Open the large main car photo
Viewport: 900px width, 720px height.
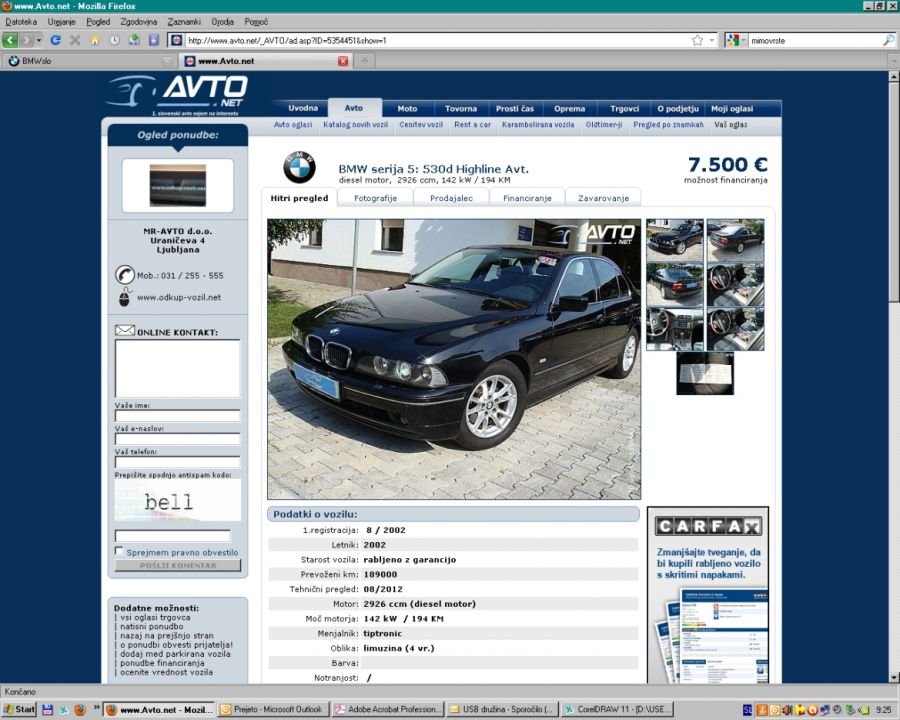point(454,359)
